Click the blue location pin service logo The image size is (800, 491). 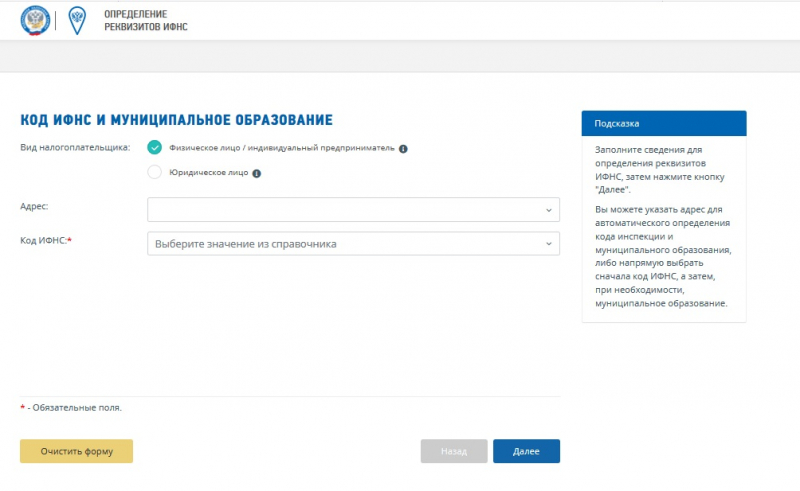77,20
